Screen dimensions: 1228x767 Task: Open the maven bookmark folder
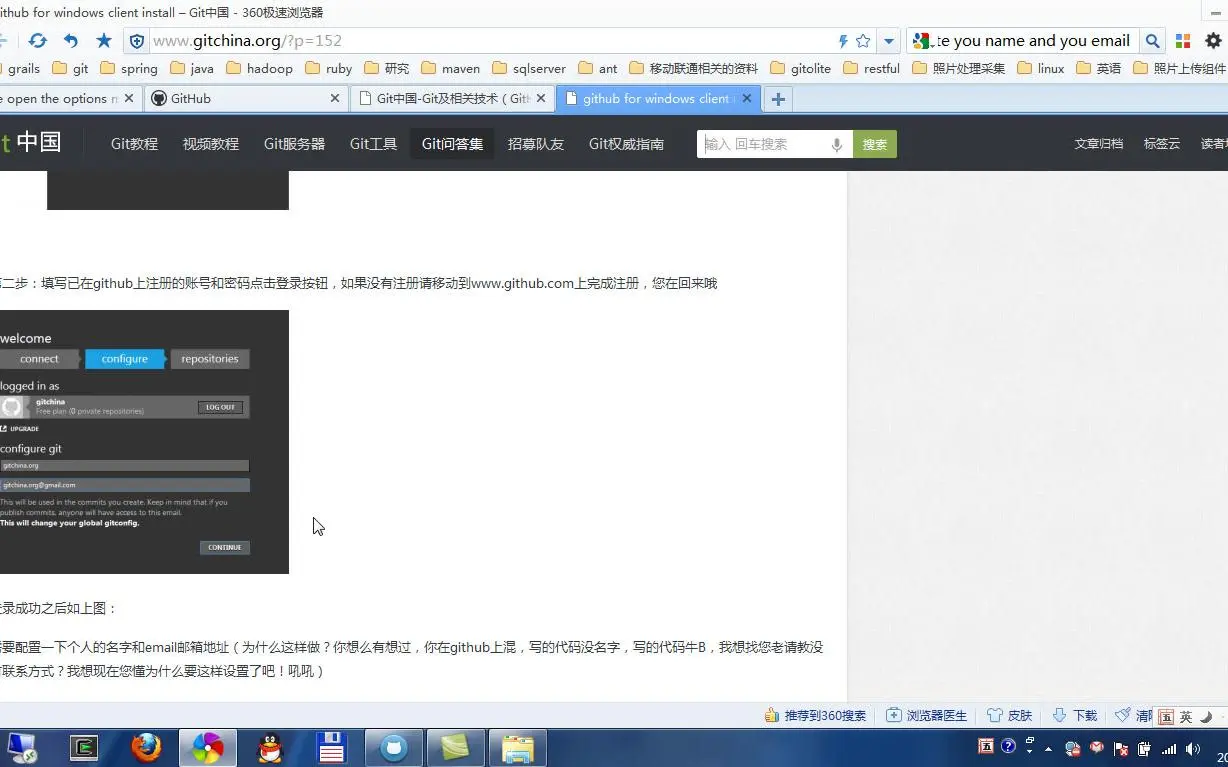point(451,69)
